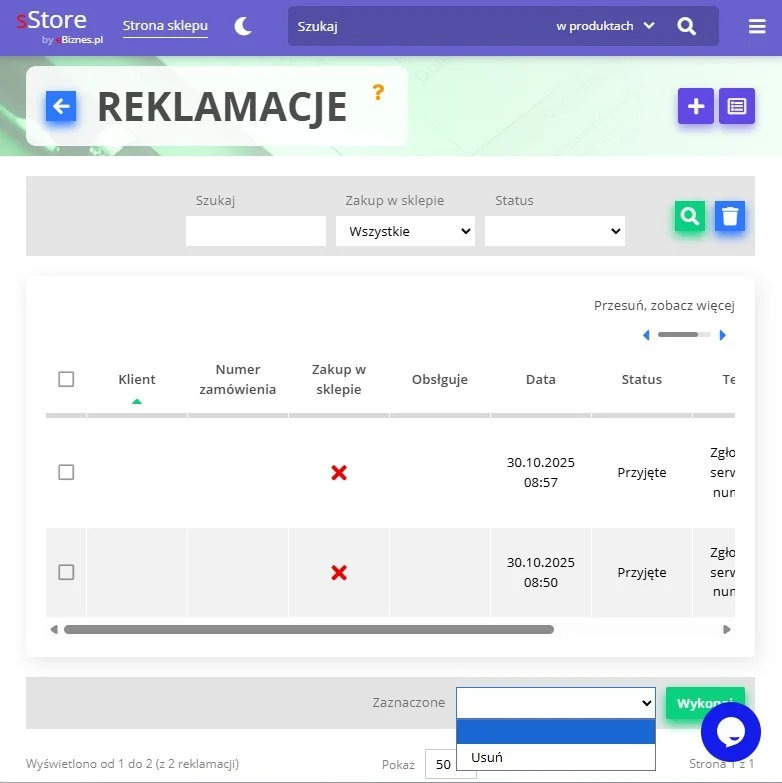The height and width of the screenshot is (783, 782).
Task: Click red X in 08:57 row
Action: 339,472
